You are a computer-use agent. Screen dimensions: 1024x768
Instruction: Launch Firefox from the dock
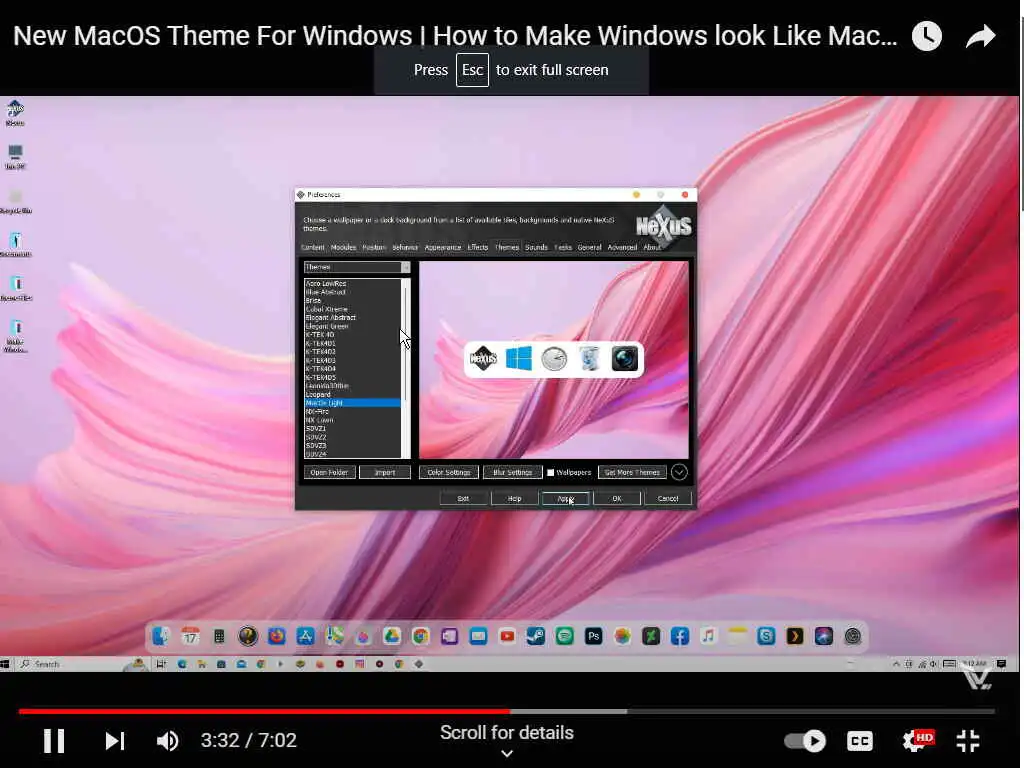click(277, 636)
